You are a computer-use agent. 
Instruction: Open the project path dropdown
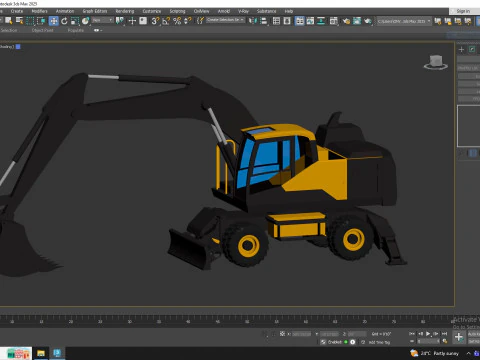pos(404,21)
